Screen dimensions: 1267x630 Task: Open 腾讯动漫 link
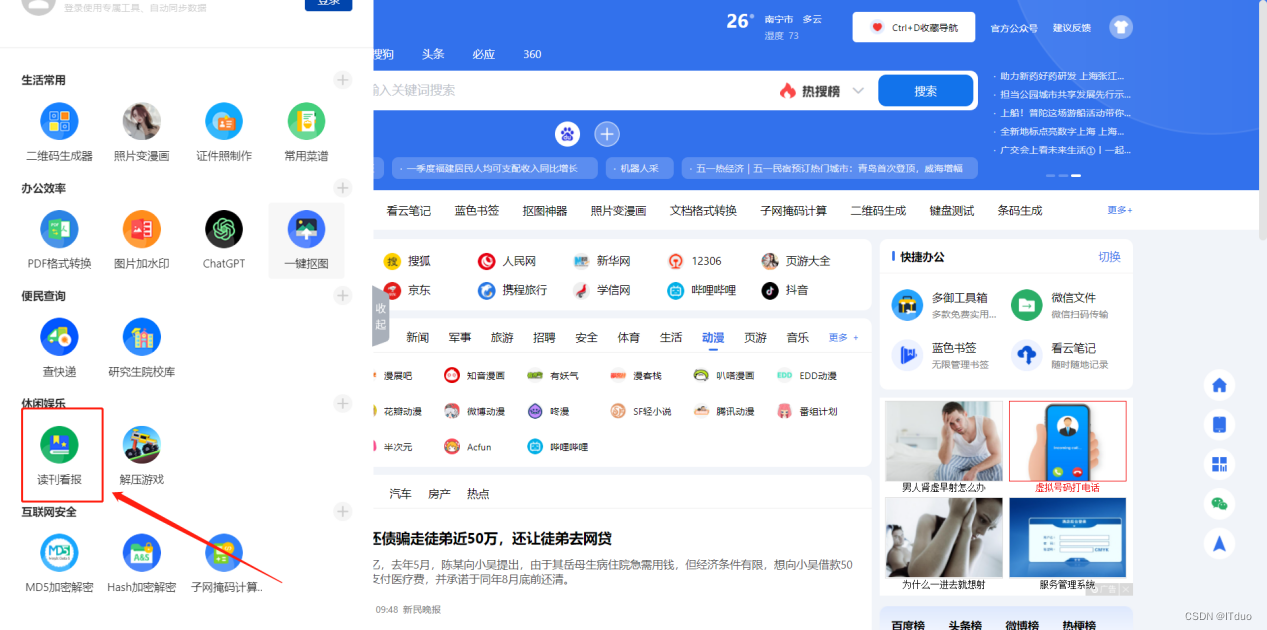[725, 411]
